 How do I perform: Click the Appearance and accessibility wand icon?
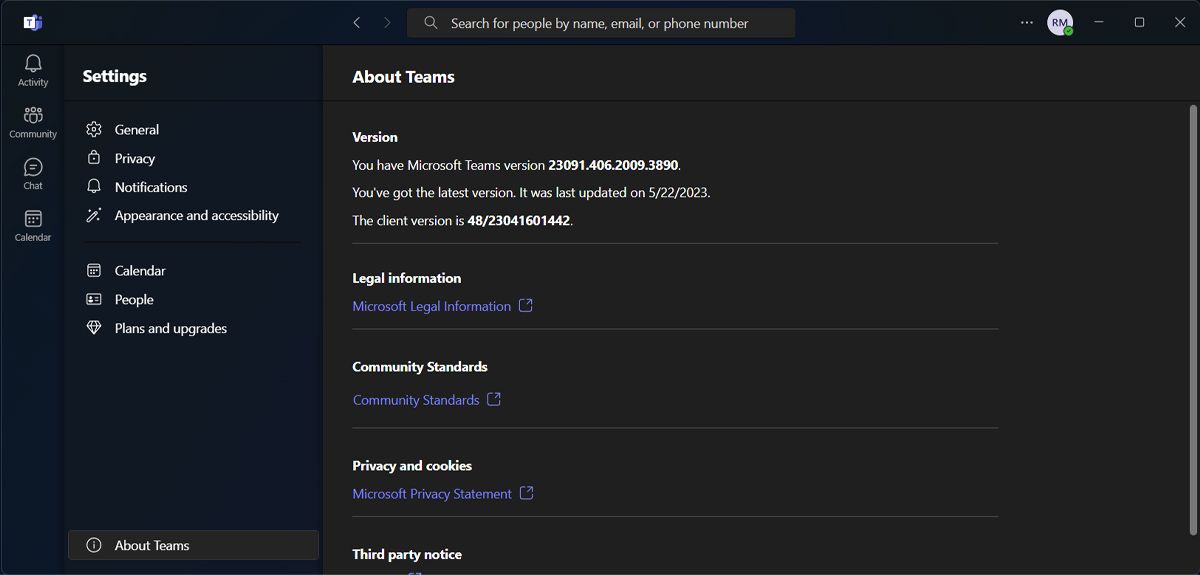[x=94, y=215]
